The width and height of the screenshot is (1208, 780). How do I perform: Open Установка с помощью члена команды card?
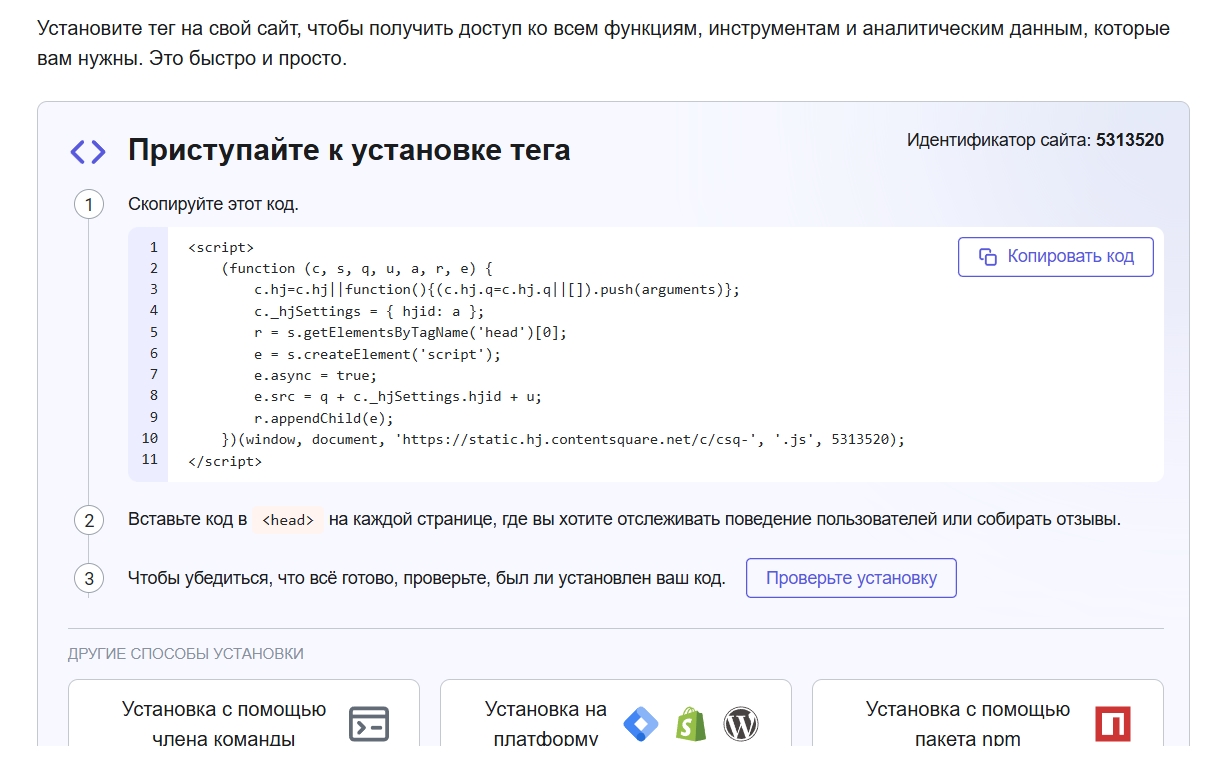click(x=244, y=713)
